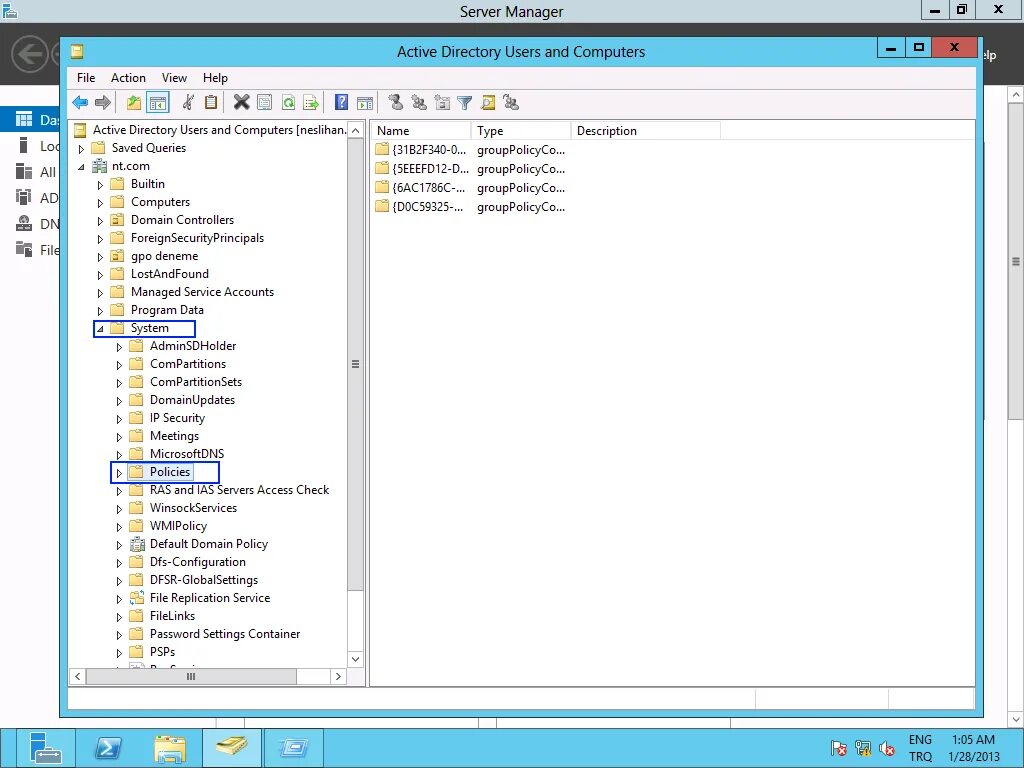Click the speaker volume tray icon
The height and width of the screenshot is (768, 1024).
click(886, 748)
